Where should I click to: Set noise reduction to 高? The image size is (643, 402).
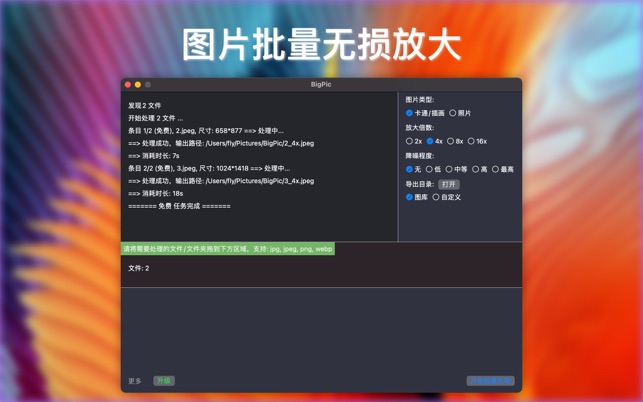point(475,169)
